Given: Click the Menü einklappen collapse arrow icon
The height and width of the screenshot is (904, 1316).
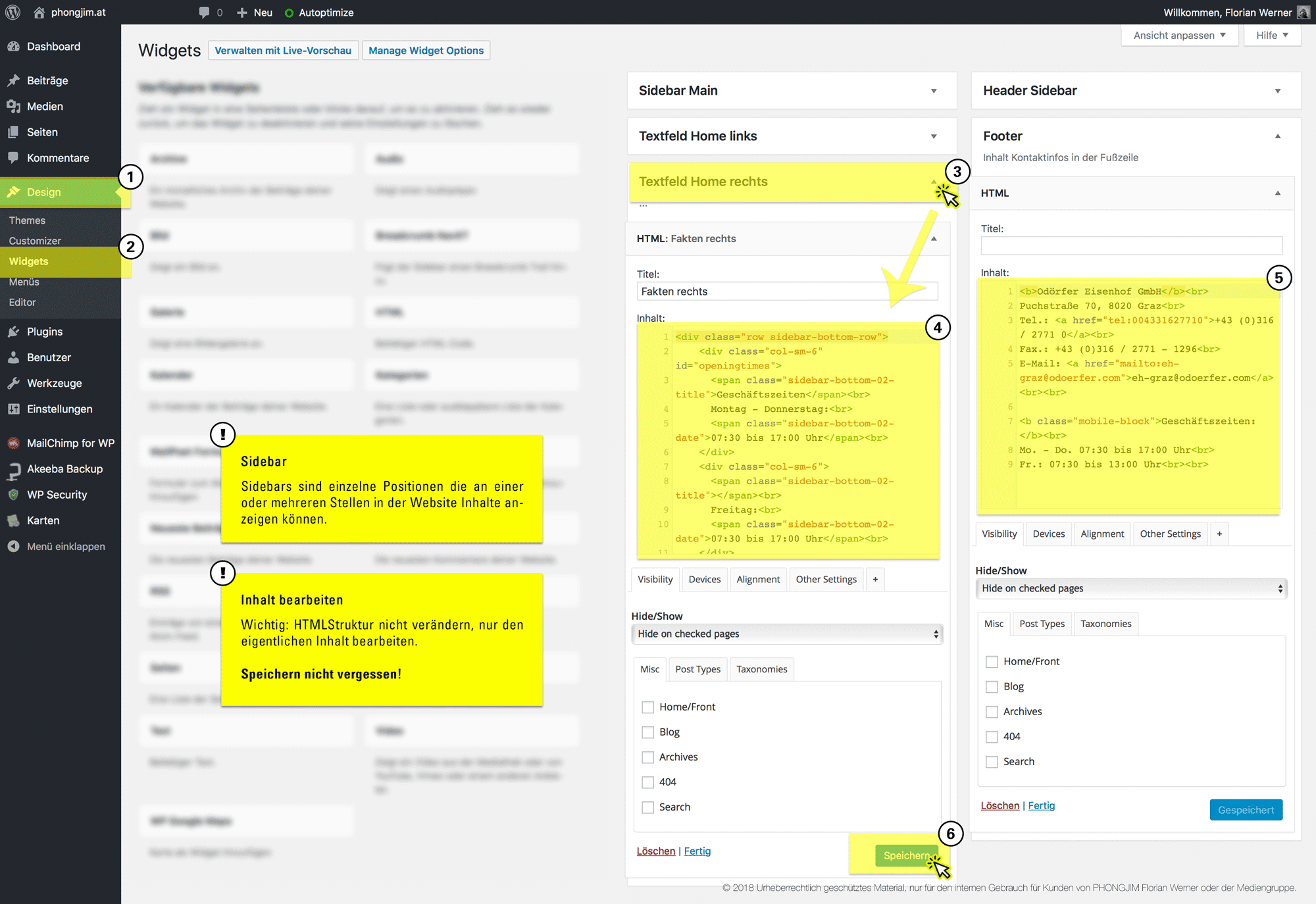Looking at the screenshot, I should (x=13, y=547).
